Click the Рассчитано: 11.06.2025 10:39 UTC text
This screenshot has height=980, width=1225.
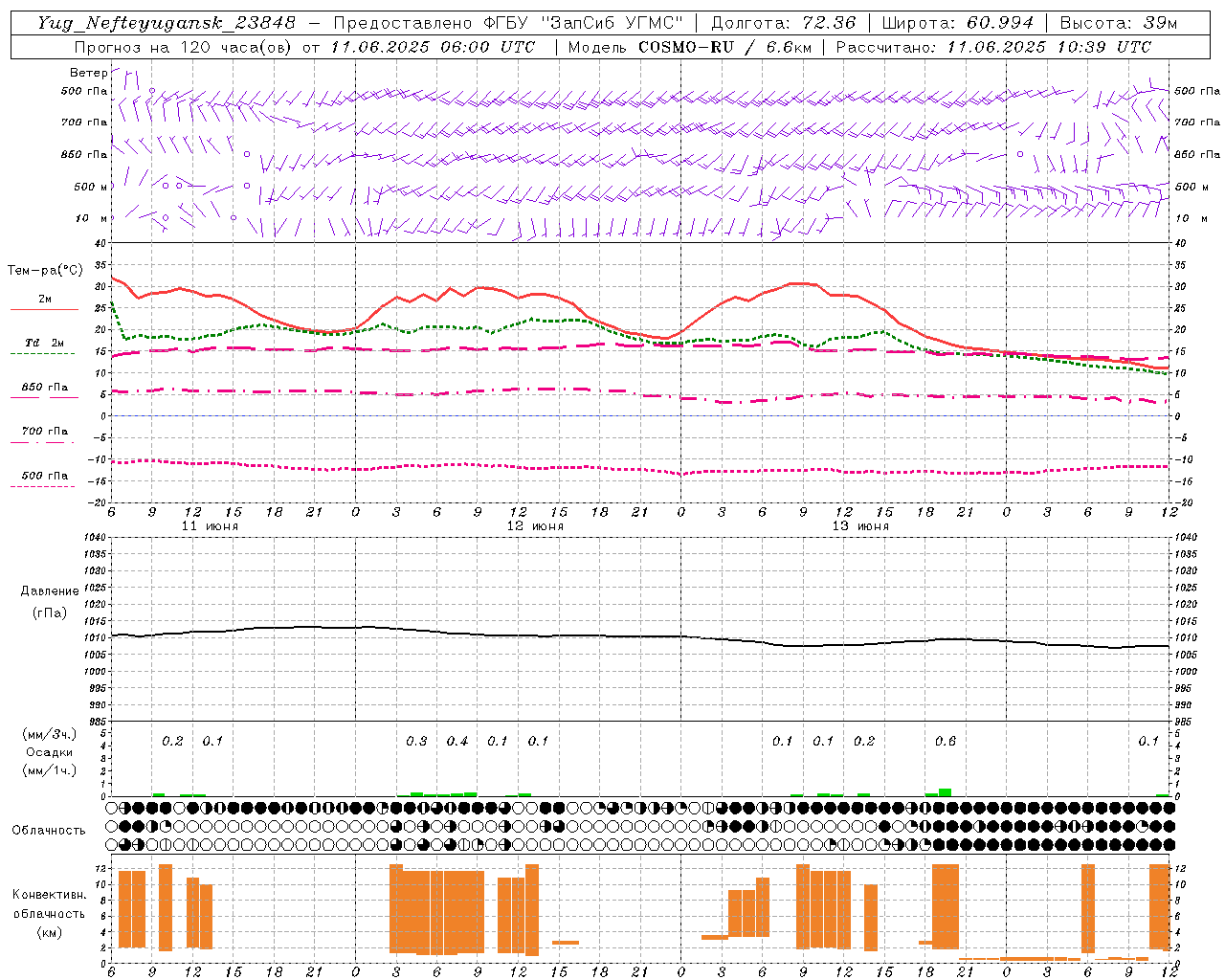pyautogui.click(x=993, y=47)
